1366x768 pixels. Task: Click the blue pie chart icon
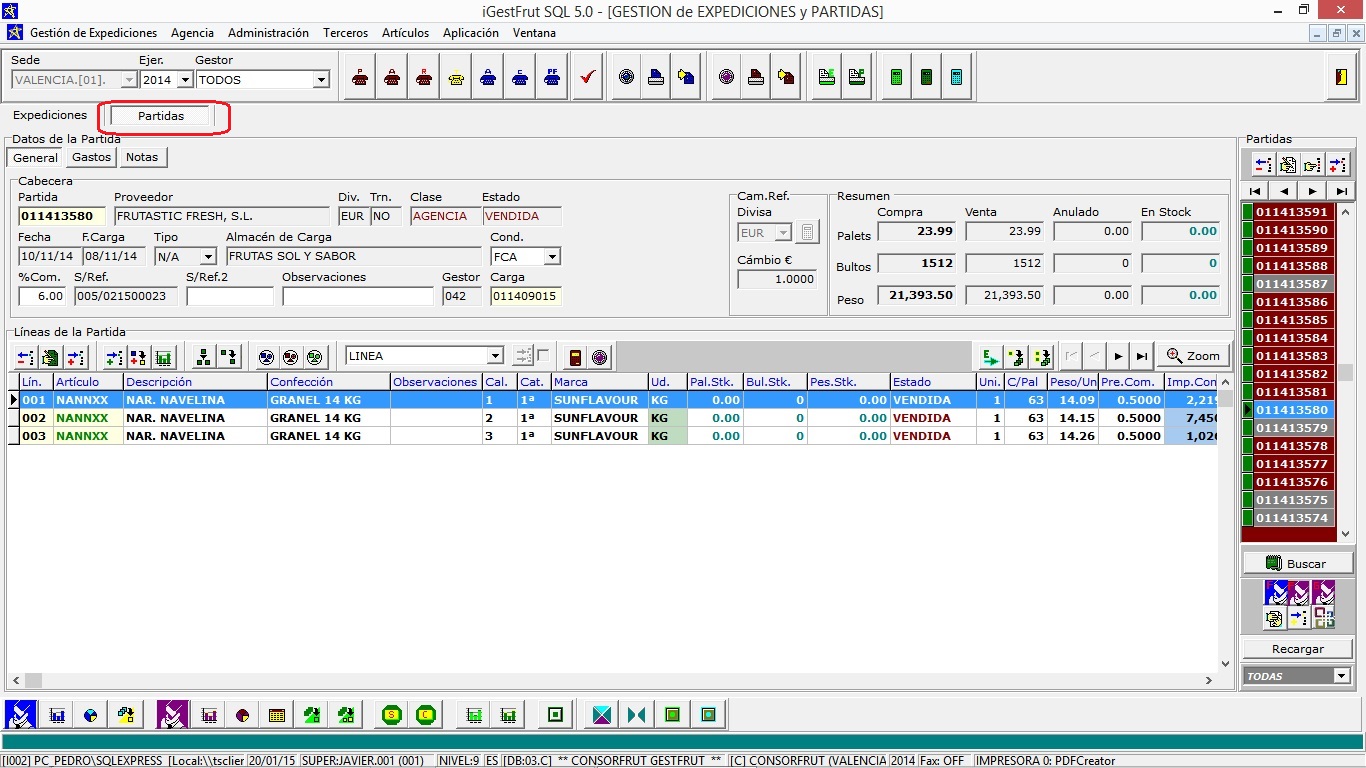point(91,715)
